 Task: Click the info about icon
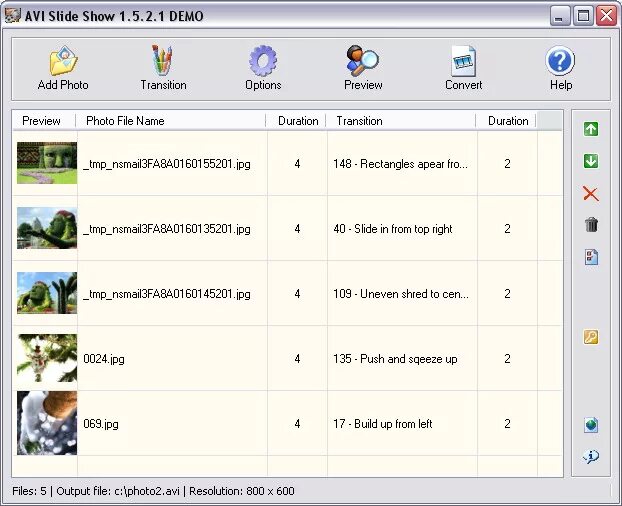(591, 456)
